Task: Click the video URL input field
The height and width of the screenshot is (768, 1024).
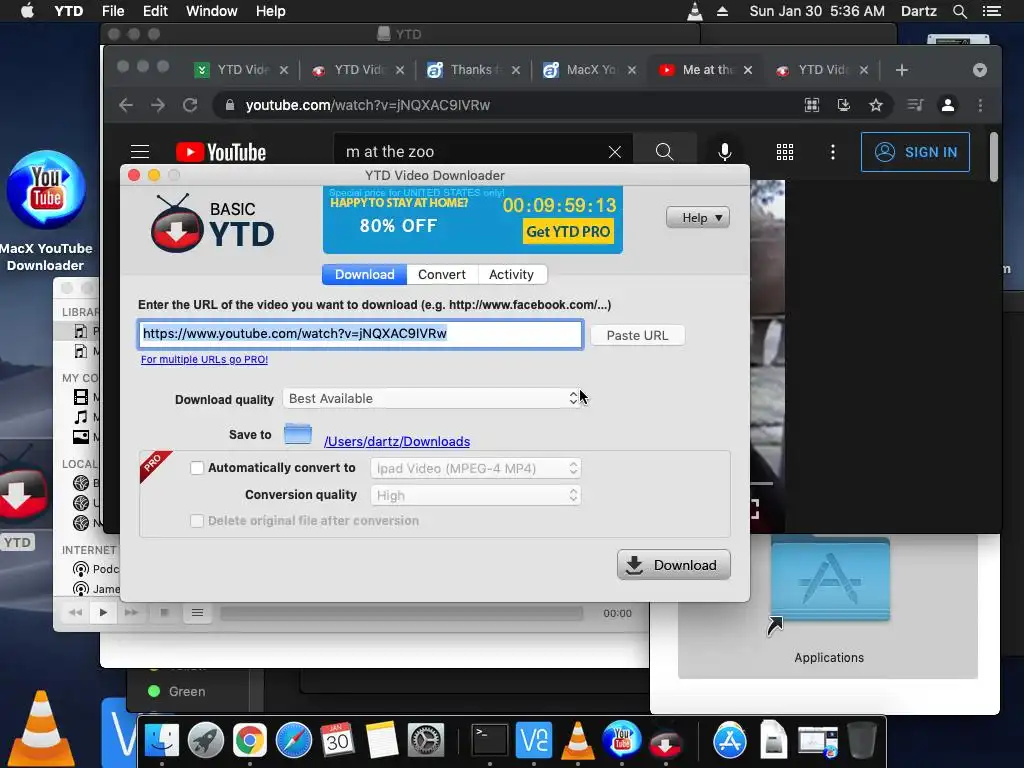Action: click(360, 334)
